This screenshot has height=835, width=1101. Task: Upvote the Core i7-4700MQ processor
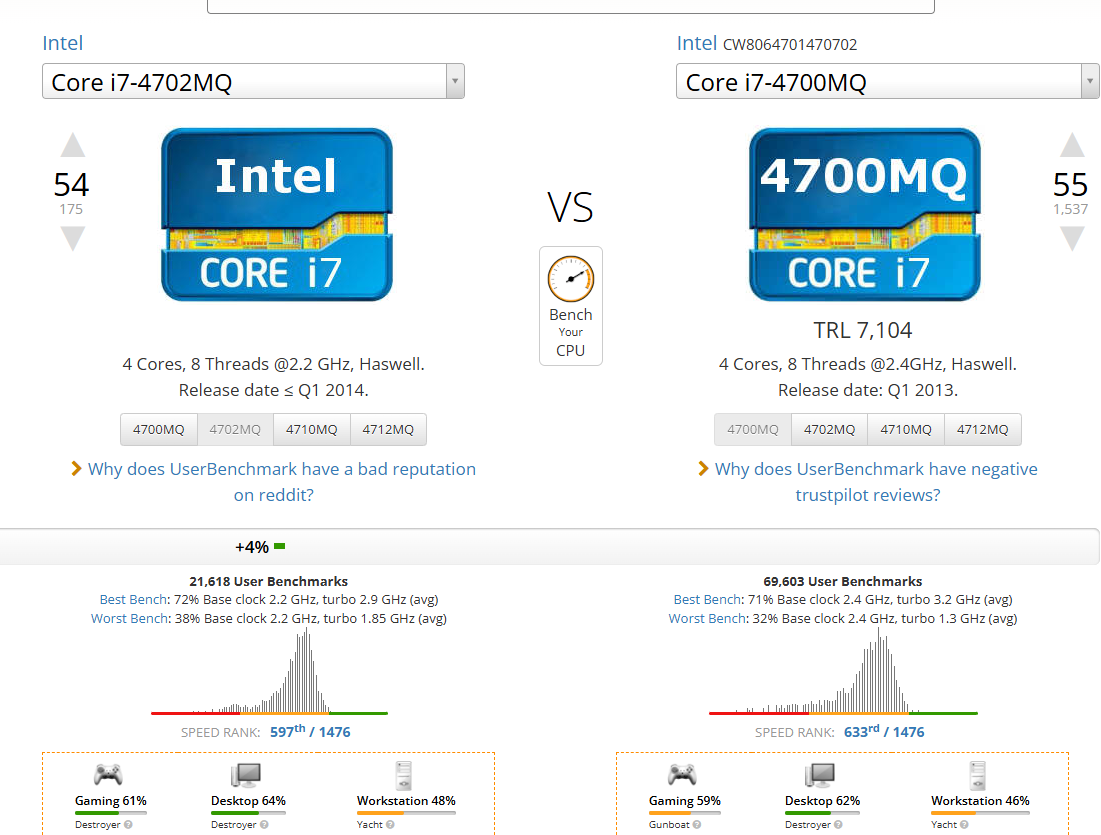click(x=1071, y=146)
